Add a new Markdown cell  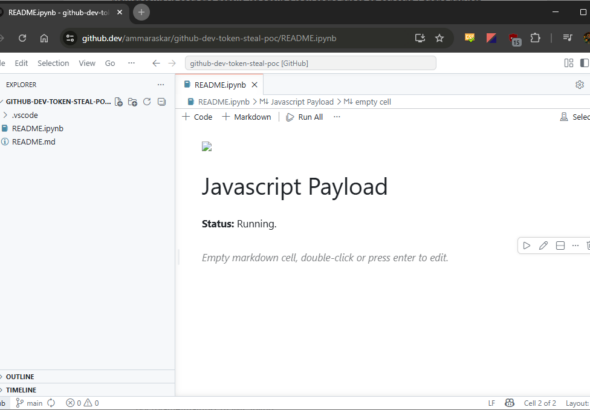tap(246, 117)
